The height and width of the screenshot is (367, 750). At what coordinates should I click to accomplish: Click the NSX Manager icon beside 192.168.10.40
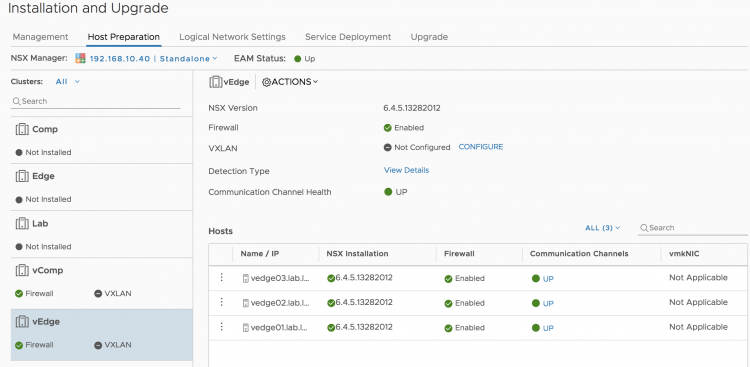[x=80, y=58]
